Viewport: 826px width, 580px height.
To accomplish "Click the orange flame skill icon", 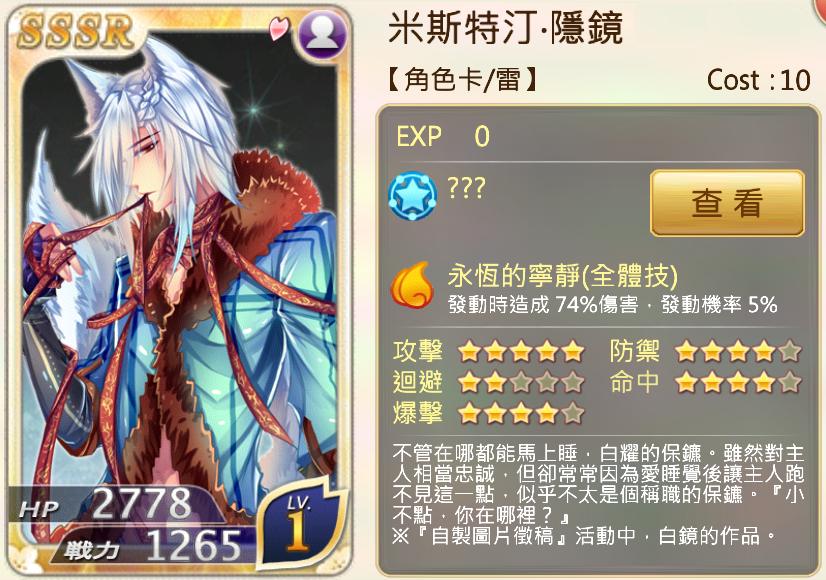I will (412, 285).
